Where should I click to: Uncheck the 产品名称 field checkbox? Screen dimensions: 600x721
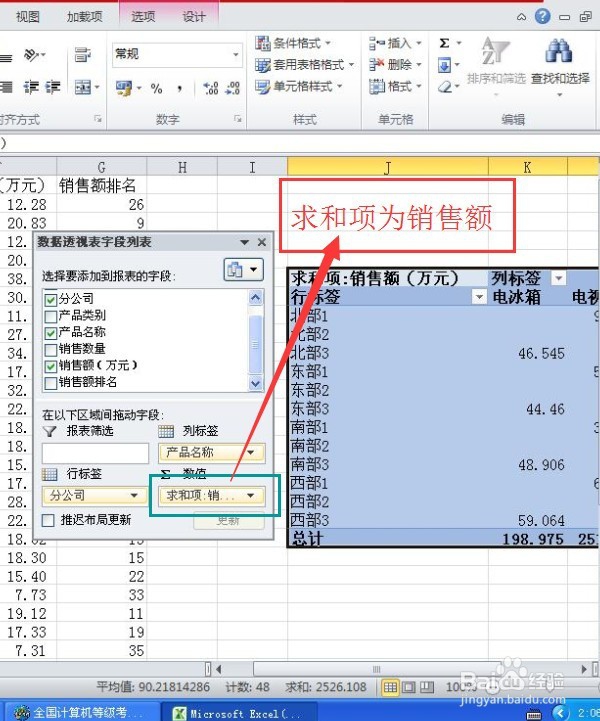51,333
